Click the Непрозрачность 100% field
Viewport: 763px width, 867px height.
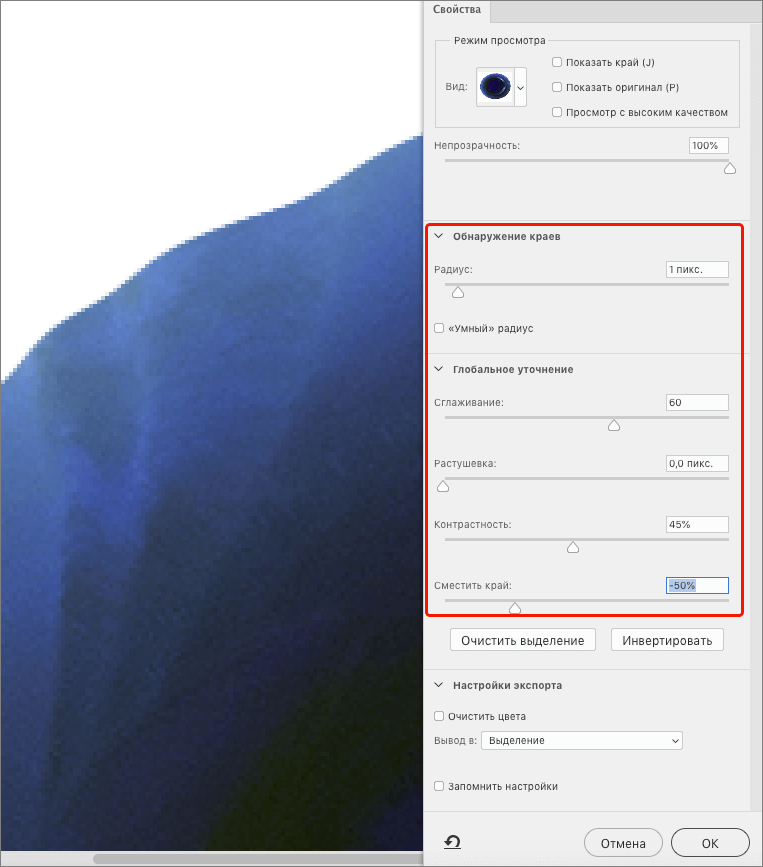tap(709, 145)
